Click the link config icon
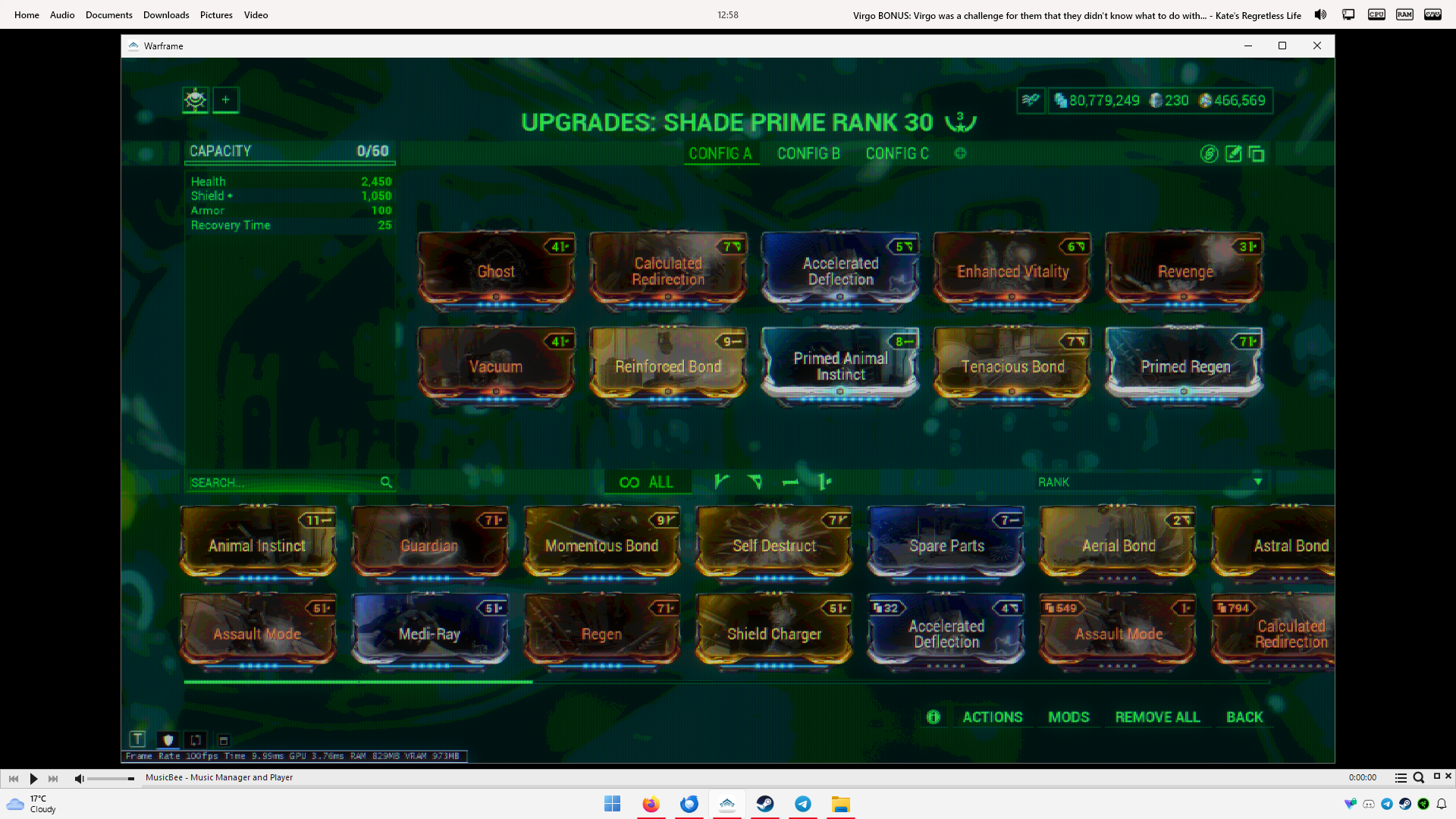1456x819 pixels. [x=1210, y=154]
